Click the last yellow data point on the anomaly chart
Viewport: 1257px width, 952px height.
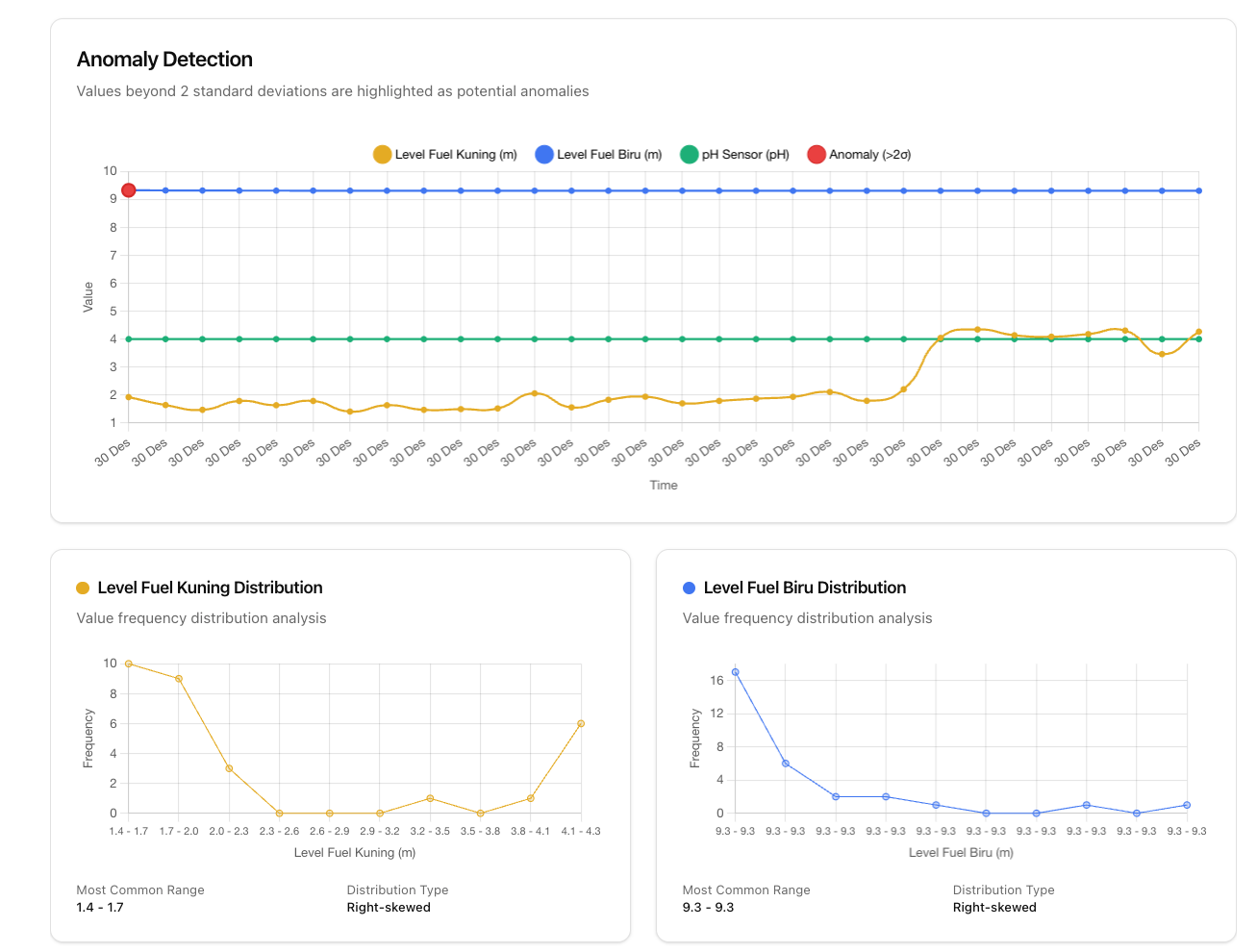(x=1198, y=332)
